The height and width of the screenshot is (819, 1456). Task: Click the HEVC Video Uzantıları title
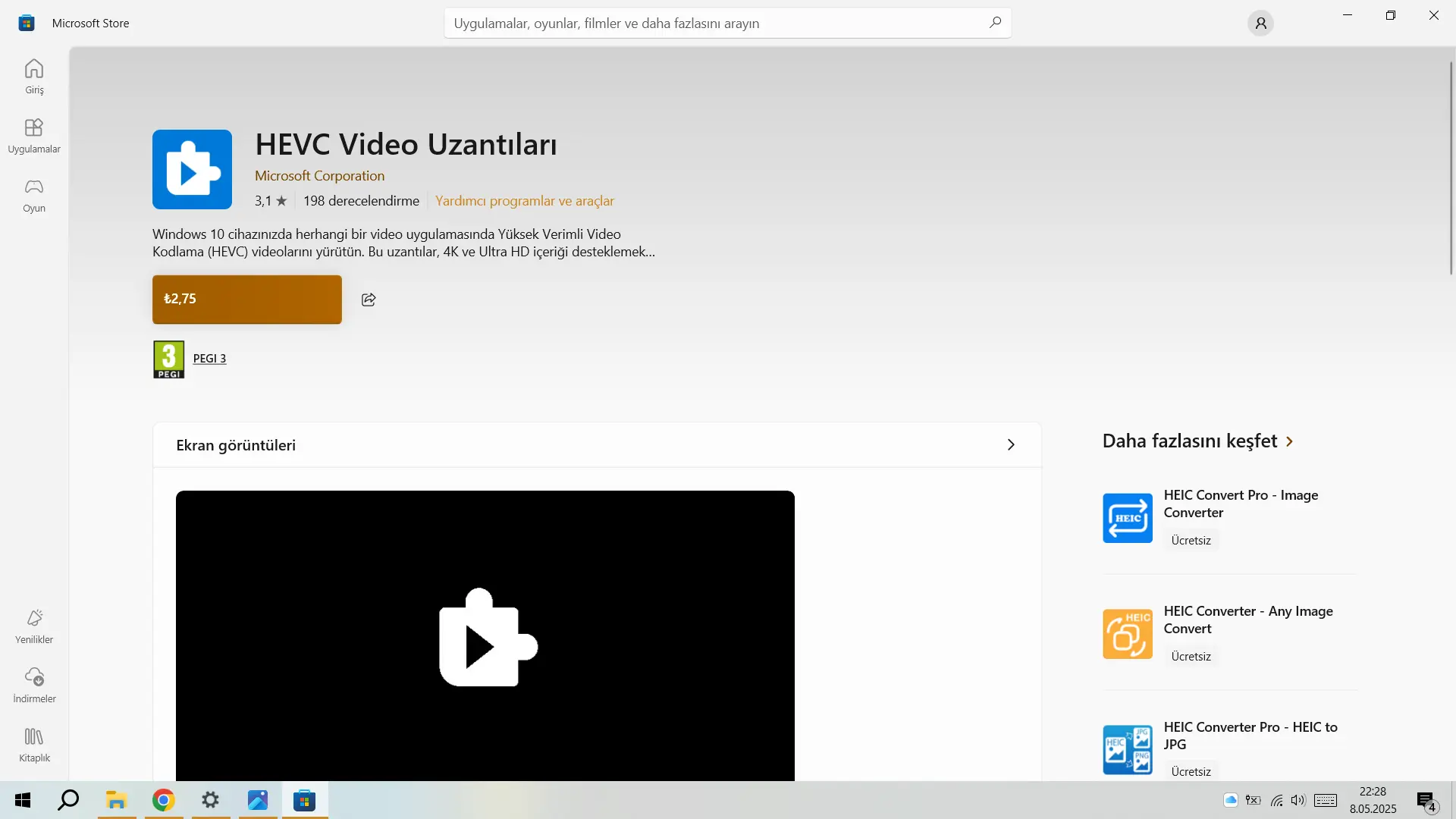tap(406, 144)
